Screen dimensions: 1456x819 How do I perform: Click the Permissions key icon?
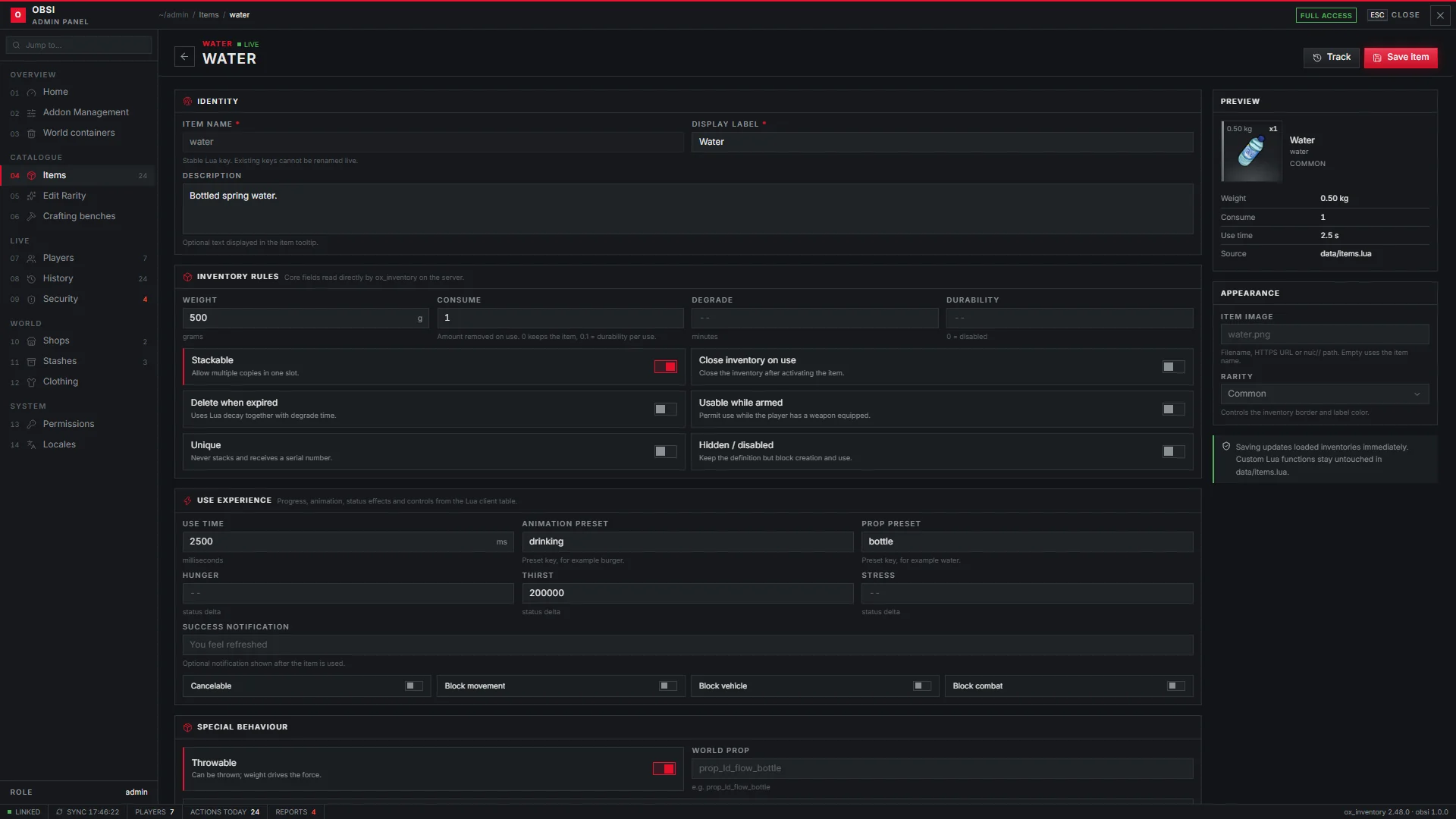[31, 425]
